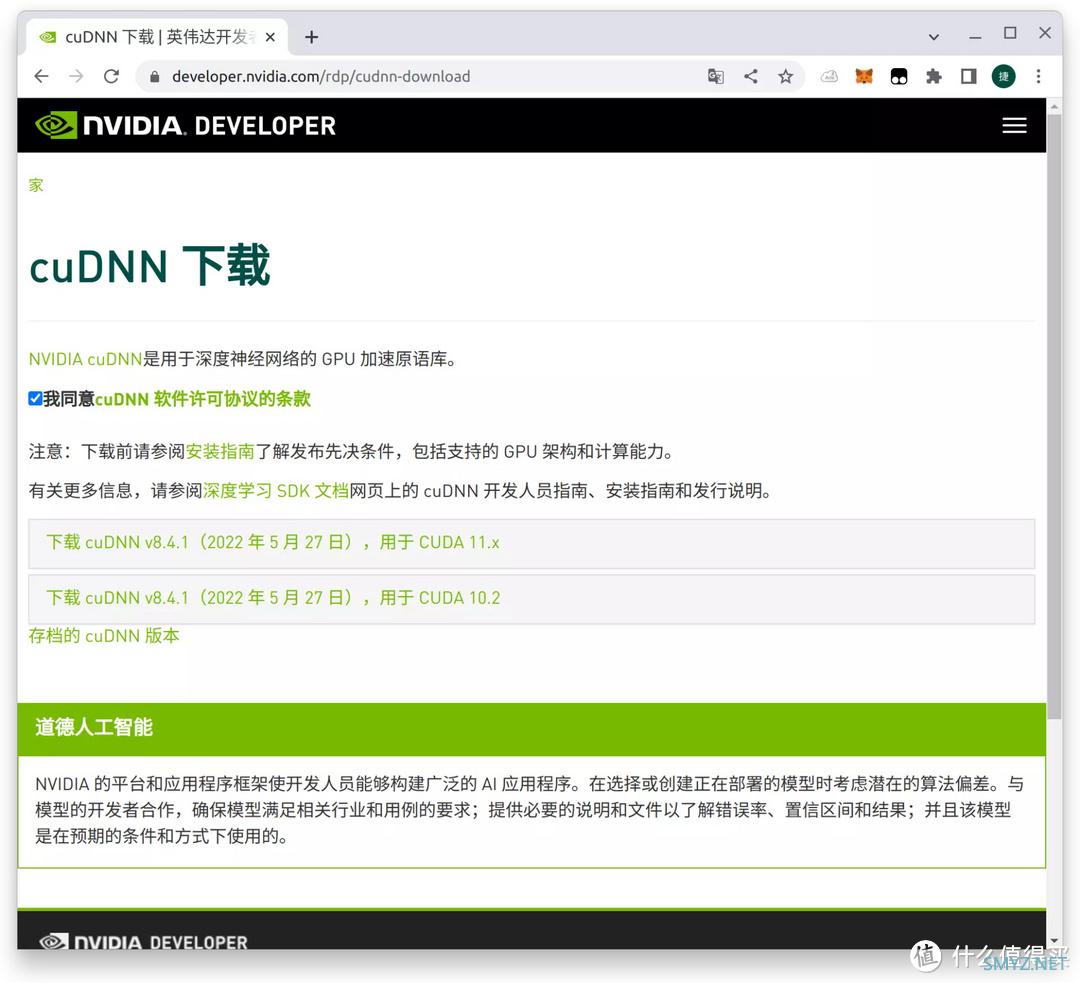1080x983 pixels.
Task: Minimize the browser window
Action: [x=975, y=37]
